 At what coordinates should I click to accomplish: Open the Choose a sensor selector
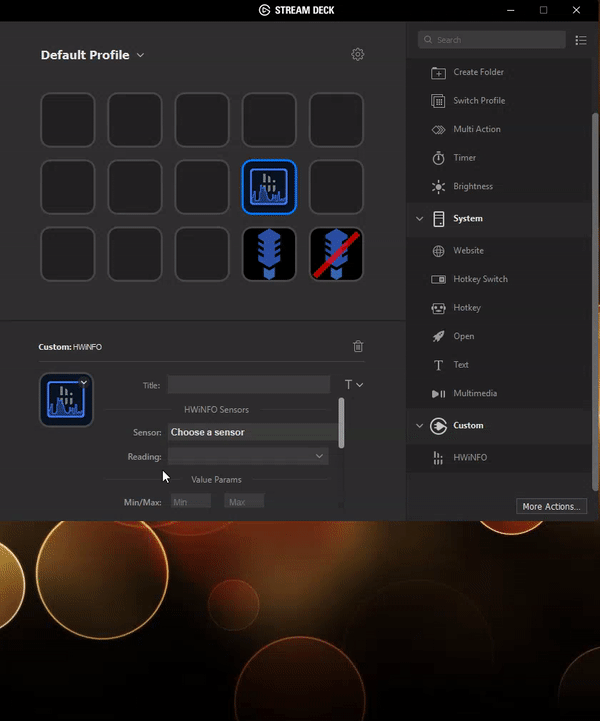(x=252, y=432)
